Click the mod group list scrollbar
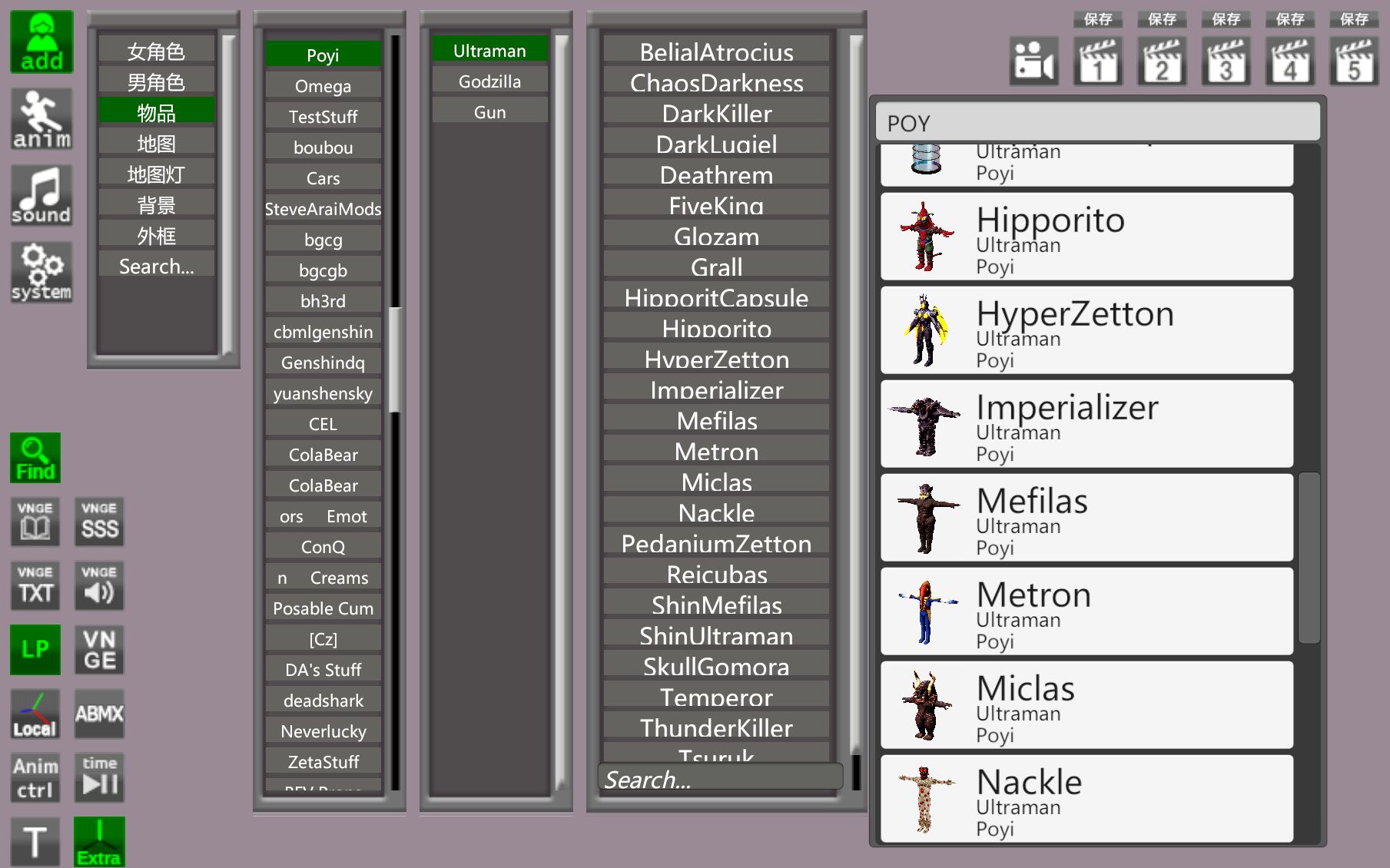This screenshot has width=1390, height=868. pyautogui.click(x=395, y=359)
